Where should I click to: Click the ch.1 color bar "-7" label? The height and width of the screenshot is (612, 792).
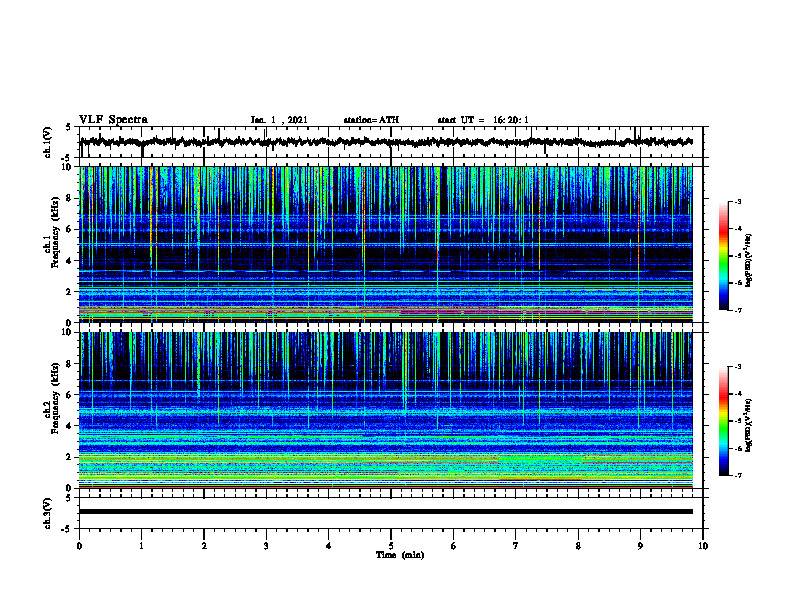[x=737, y=310]
